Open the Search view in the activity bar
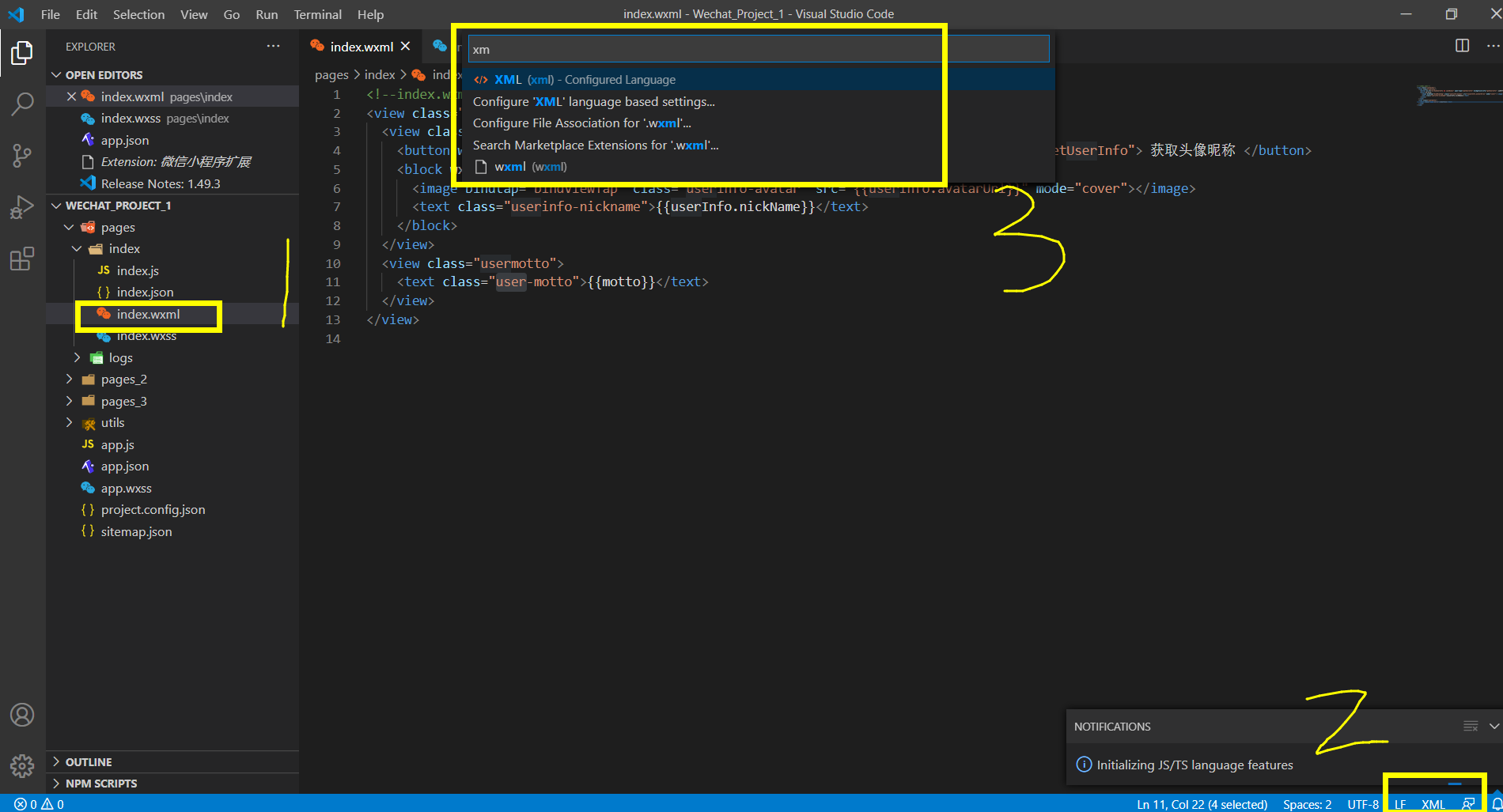The height and width of the screenshot is (812, 1503). 22,103
